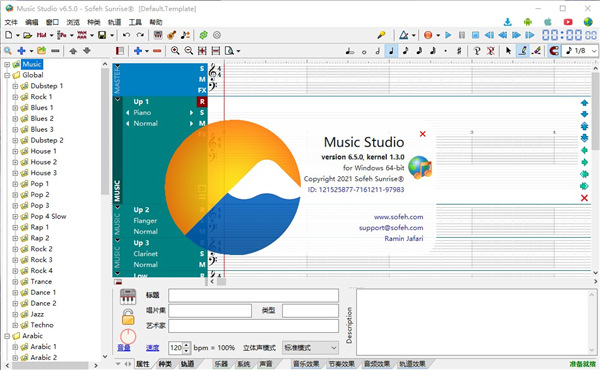Click the metronome icon

click(x=404, y=35)
